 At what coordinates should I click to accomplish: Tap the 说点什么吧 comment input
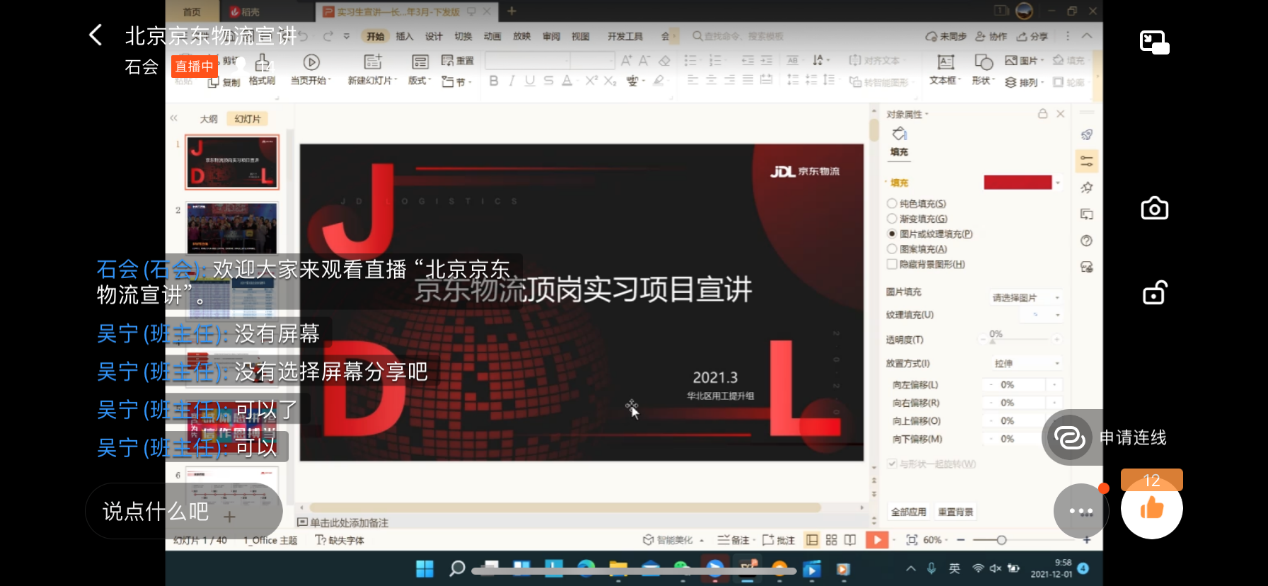[x=184, y=511]
